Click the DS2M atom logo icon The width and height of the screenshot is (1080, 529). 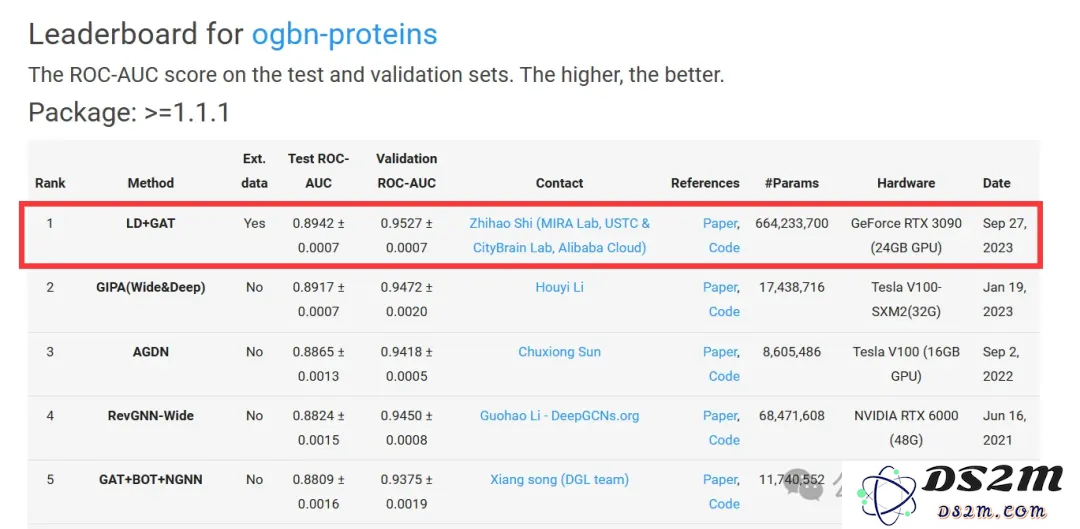887,494
